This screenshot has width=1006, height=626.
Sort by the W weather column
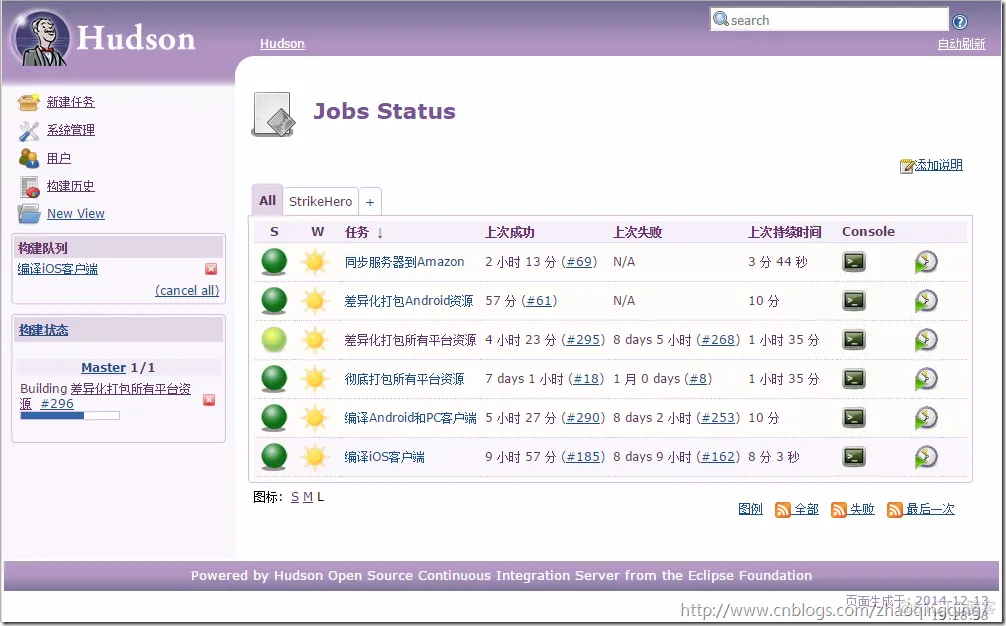318,232
